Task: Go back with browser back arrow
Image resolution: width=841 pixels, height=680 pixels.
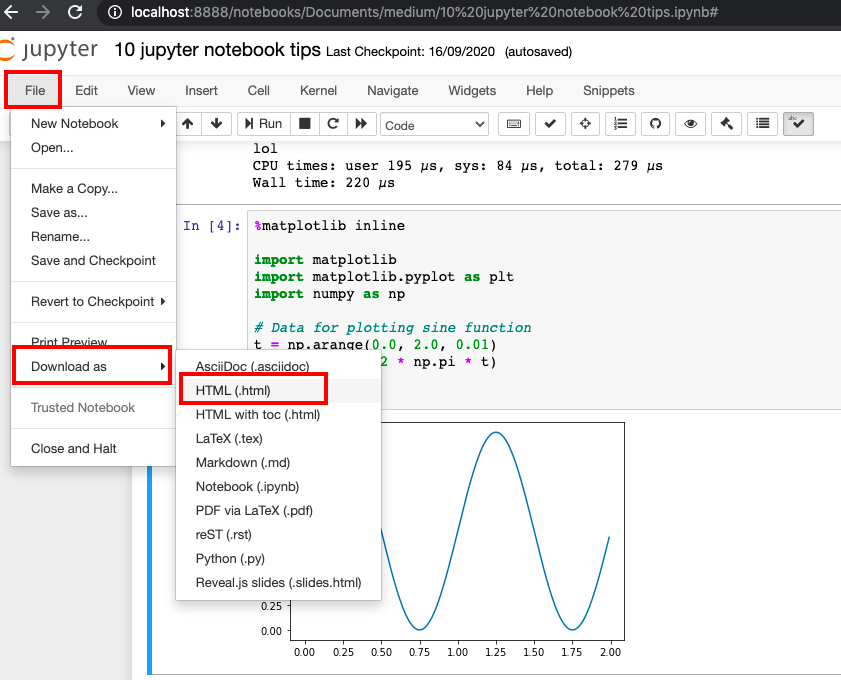Action: (11, 12)
